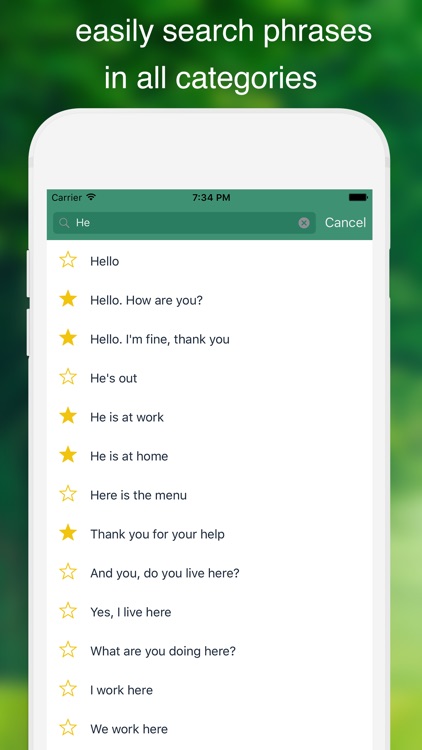The width and height of the screenshot is (422, 750).
Task: Tap the Carrier label in status bar
Action: [x=67, y=197]
